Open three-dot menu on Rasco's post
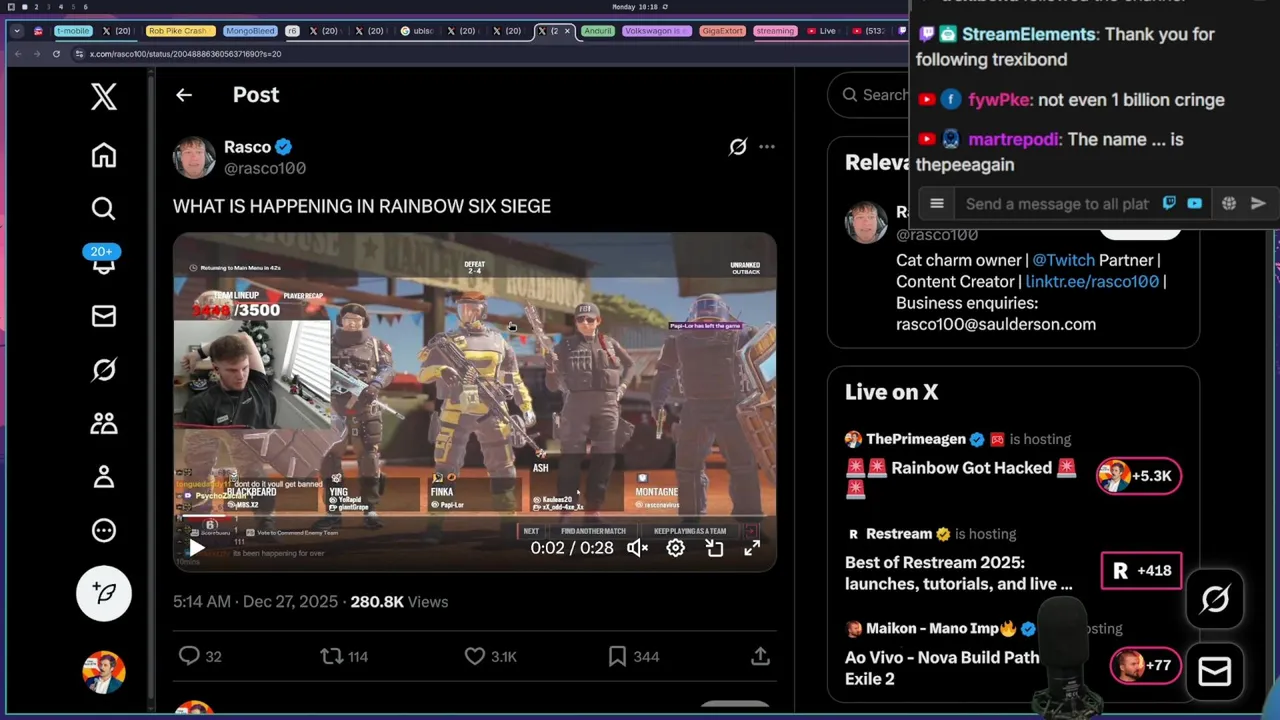 pos(767,147)
